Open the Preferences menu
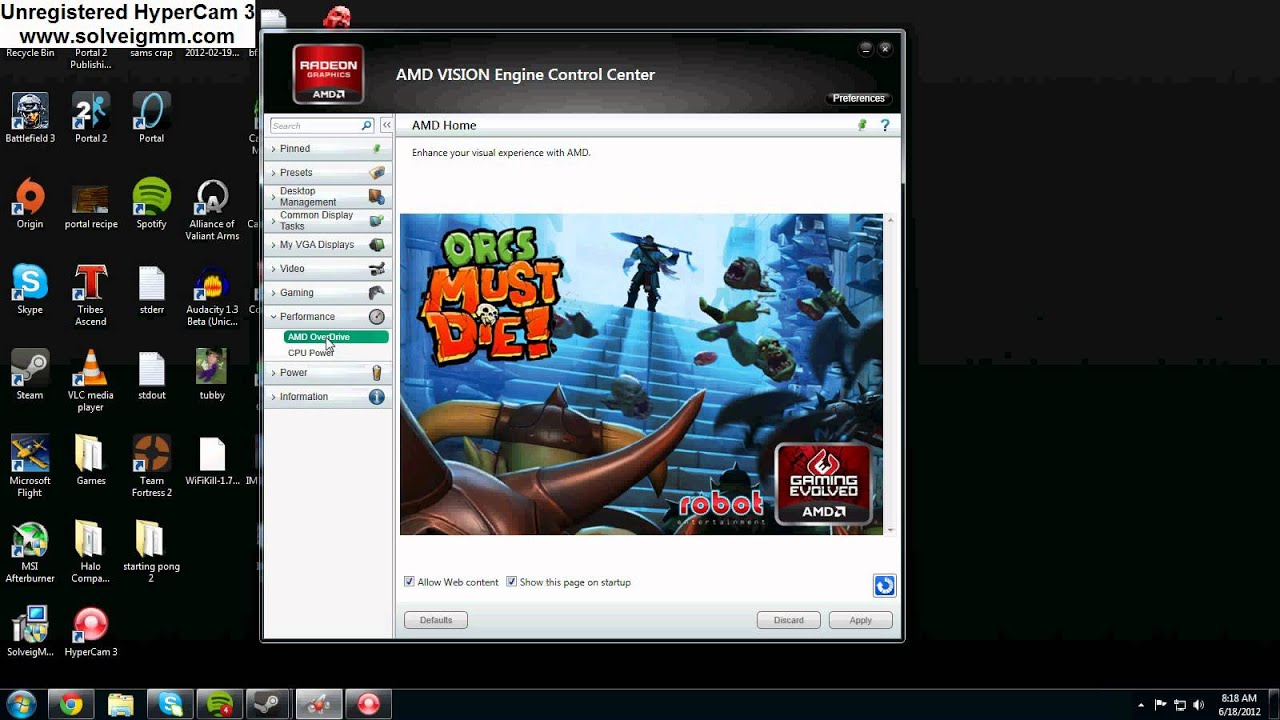Viewport: 1280px width, 720px height. 859,98
